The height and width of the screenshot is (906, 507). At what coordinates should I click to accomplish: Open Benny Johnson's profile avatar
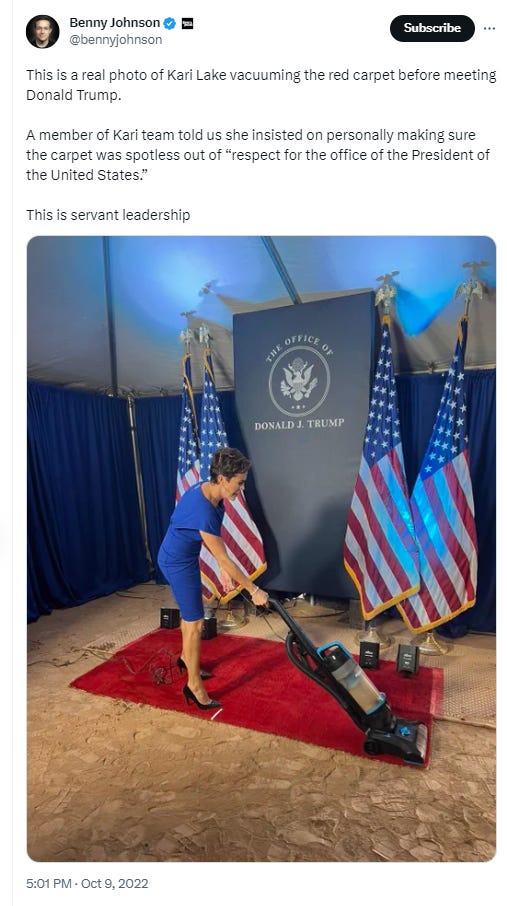coord(42,32)
